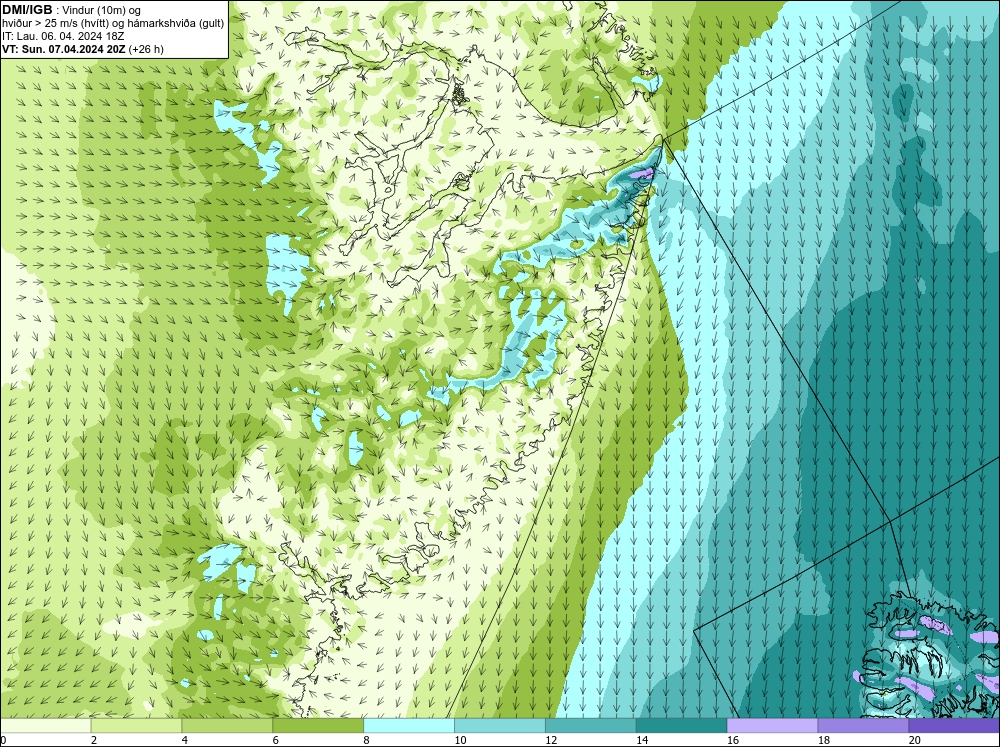
Task: Click the legend label '2'
Action: pyautogui.click(x=94, y=740)
